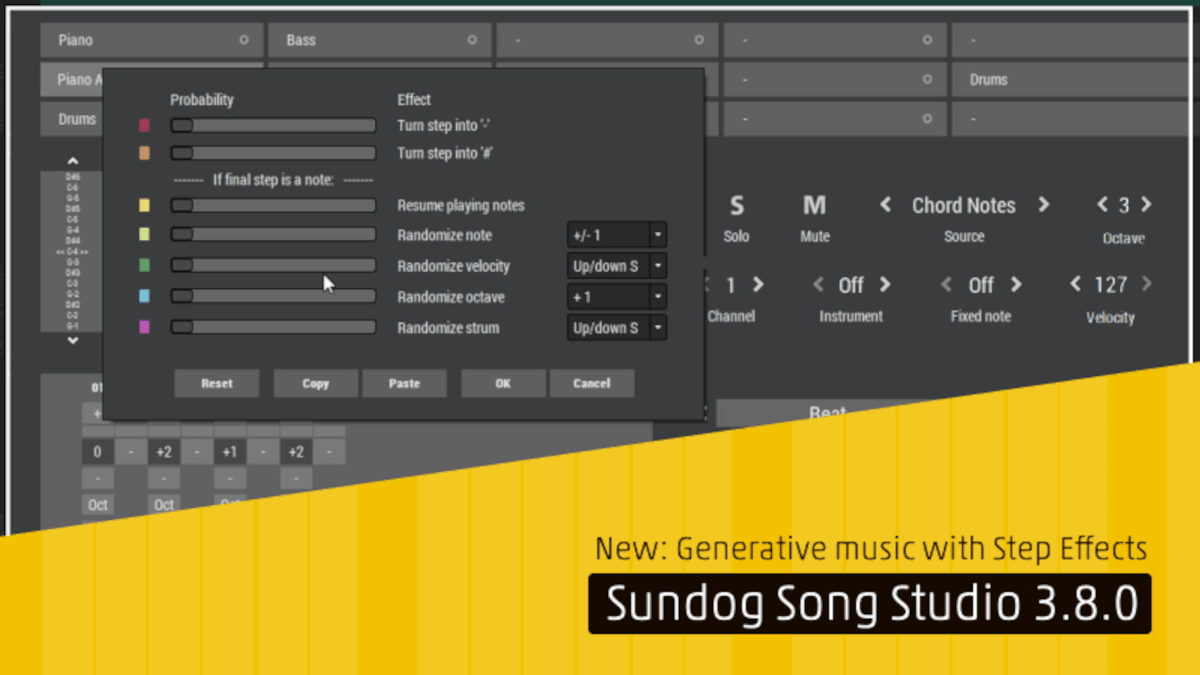
Task: Click the Copy button in the dialog
Action: point(316,383)
